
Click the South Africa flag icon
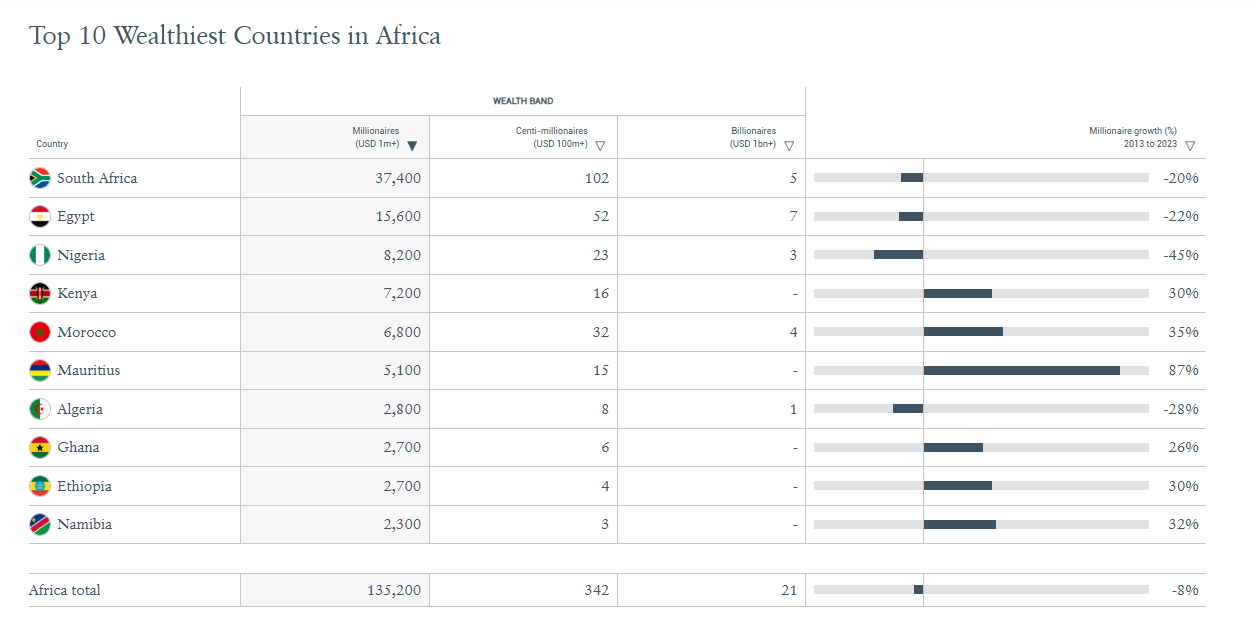40,178
